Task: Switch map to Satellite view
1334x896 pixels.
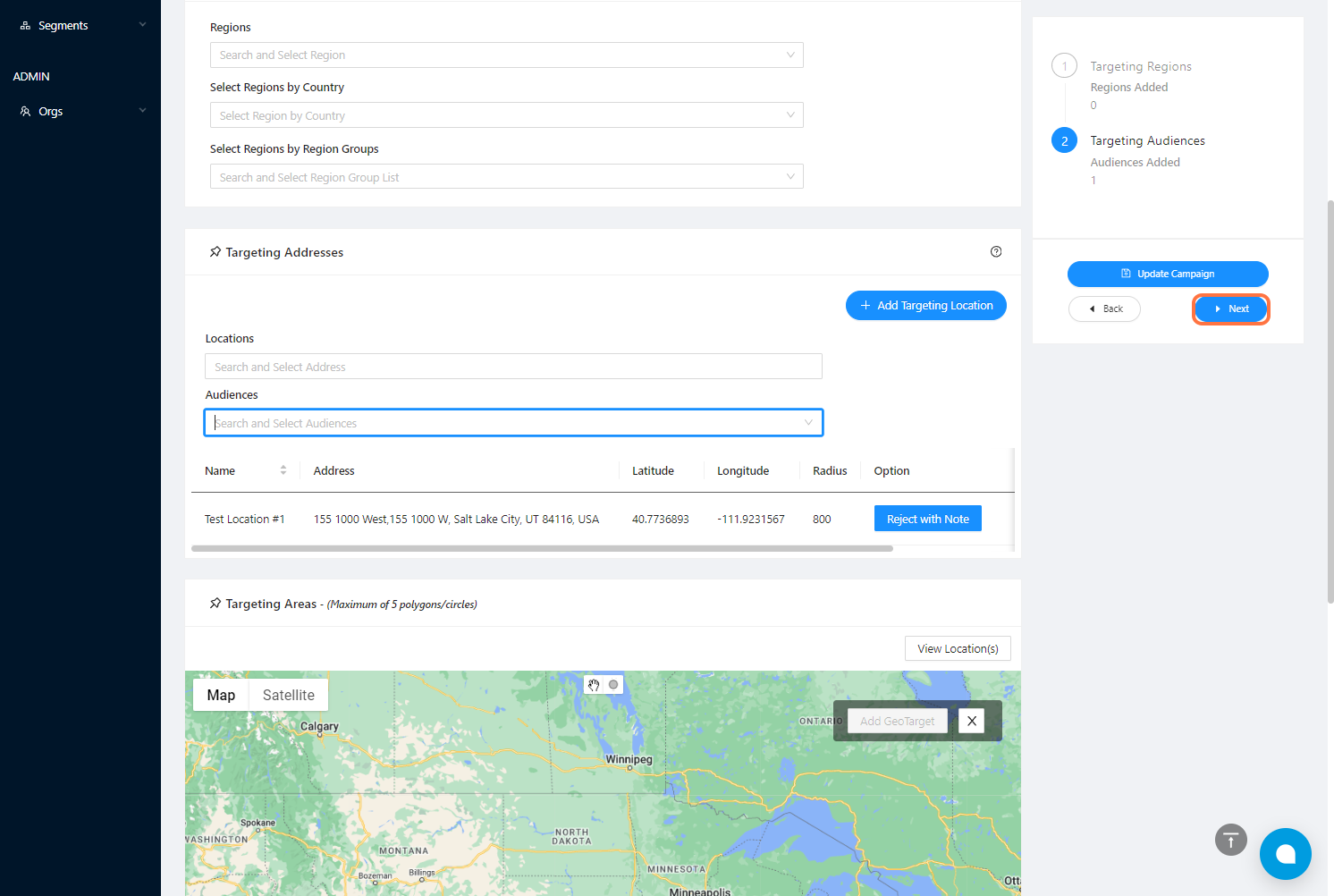Action: tap(289, 696)
